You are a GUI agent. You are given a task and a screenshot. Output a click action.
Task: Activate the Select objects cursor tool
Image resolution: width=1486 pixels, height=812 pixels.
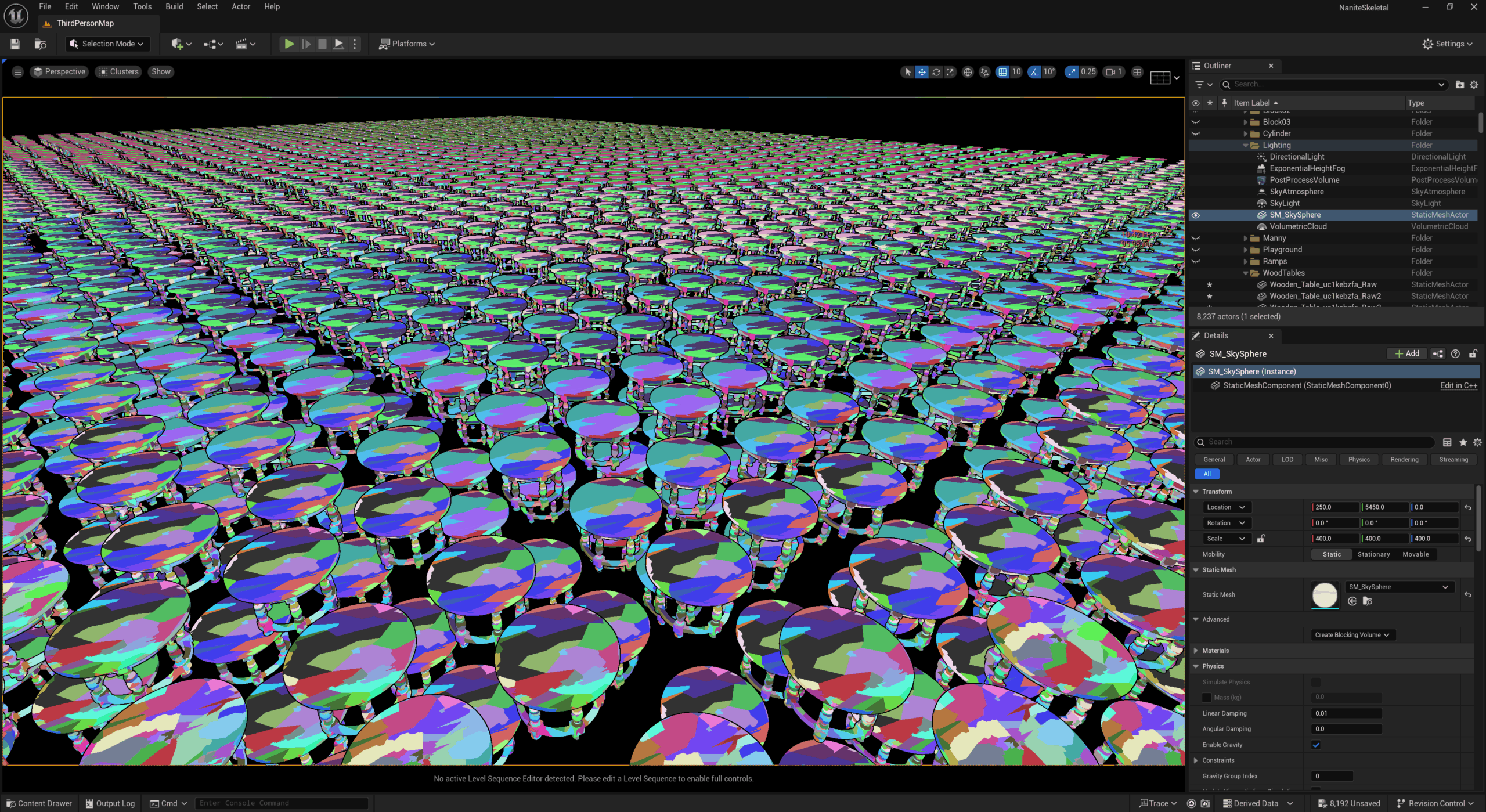coord(908,72)
